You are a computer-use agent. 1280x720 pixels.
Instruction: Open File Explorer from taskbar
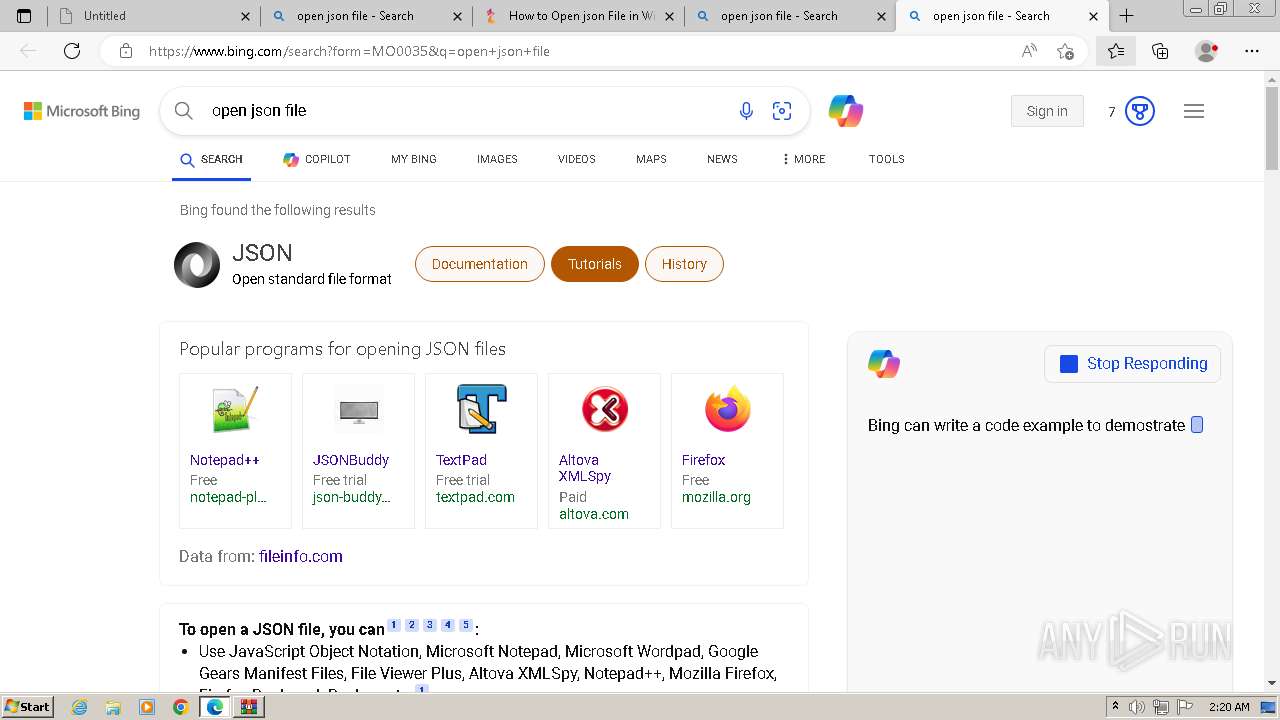[113, 707]
